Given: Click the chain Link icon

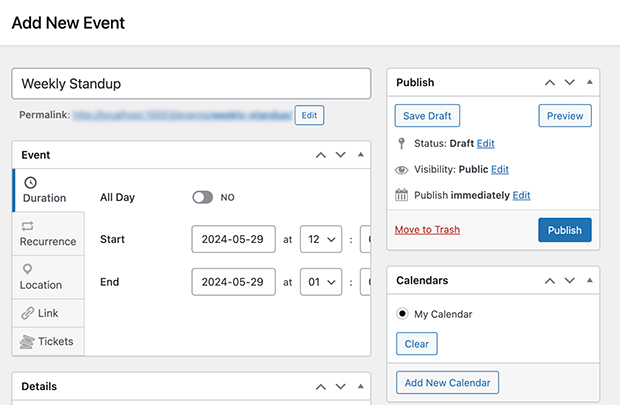Looking at the screenshot, I should click(x=28, y=313).
